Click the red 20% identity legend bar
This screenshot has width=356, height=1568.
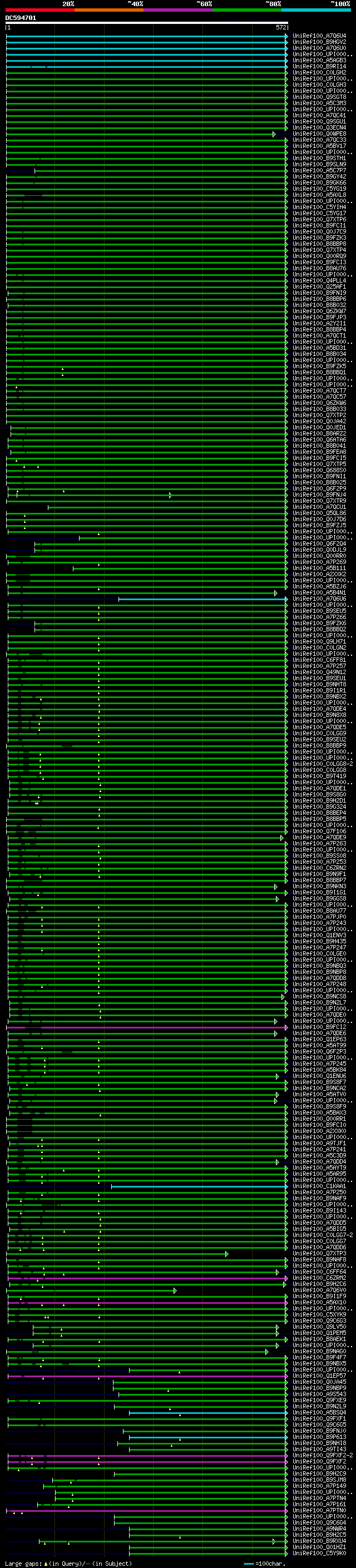(x=40, y=10)
